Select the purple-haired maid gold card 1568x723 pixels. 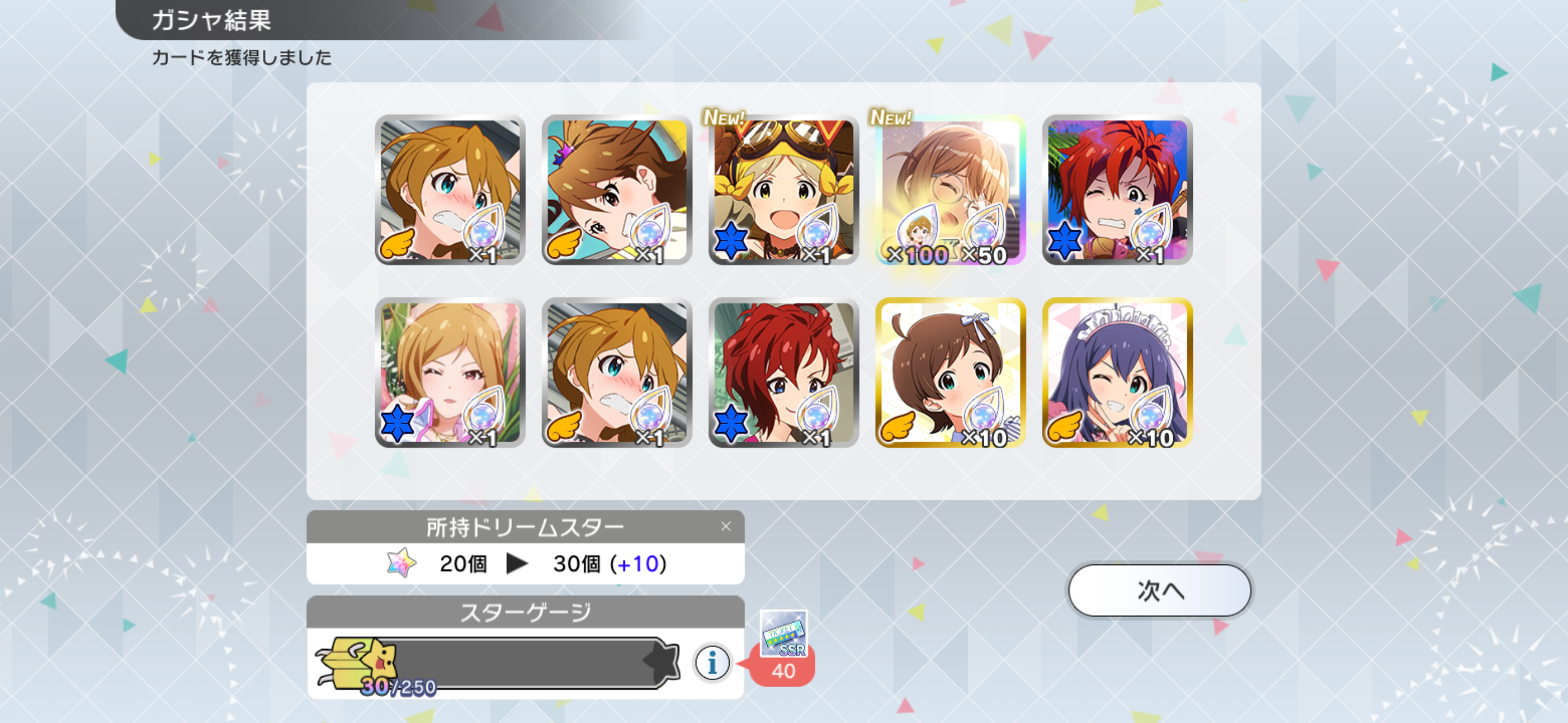(x=1117, y=373)
